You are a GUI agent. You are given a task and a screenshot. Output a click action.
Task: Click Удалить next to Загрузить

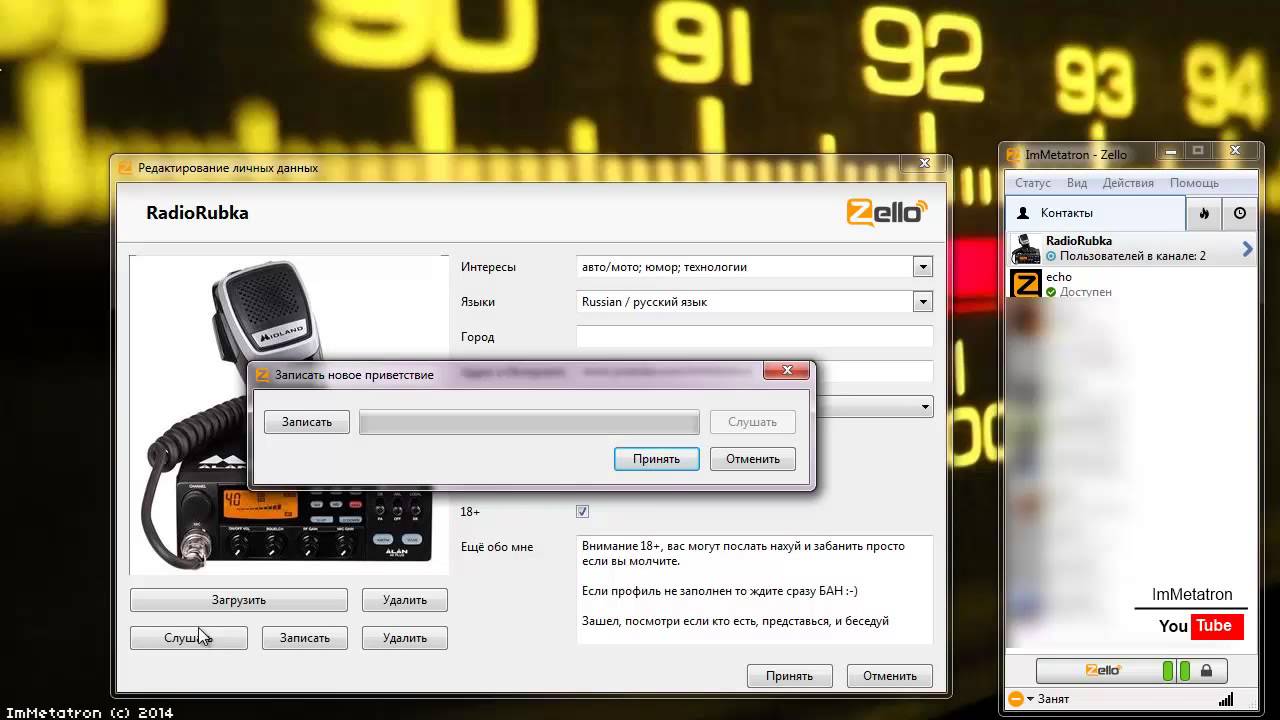click(404, 600)
